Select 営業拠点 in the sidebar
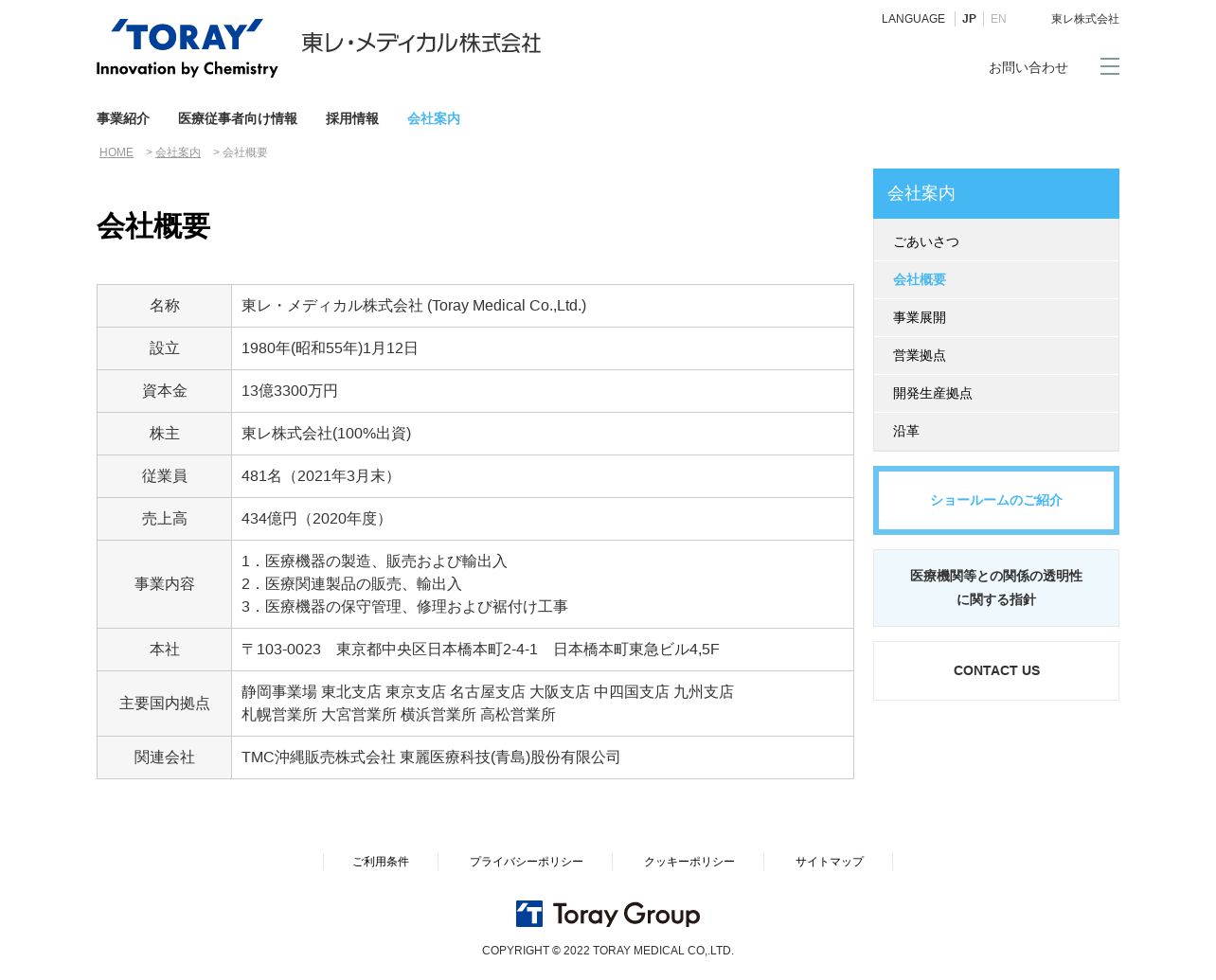Viewport: 1216px width, 980px height. 996,356
